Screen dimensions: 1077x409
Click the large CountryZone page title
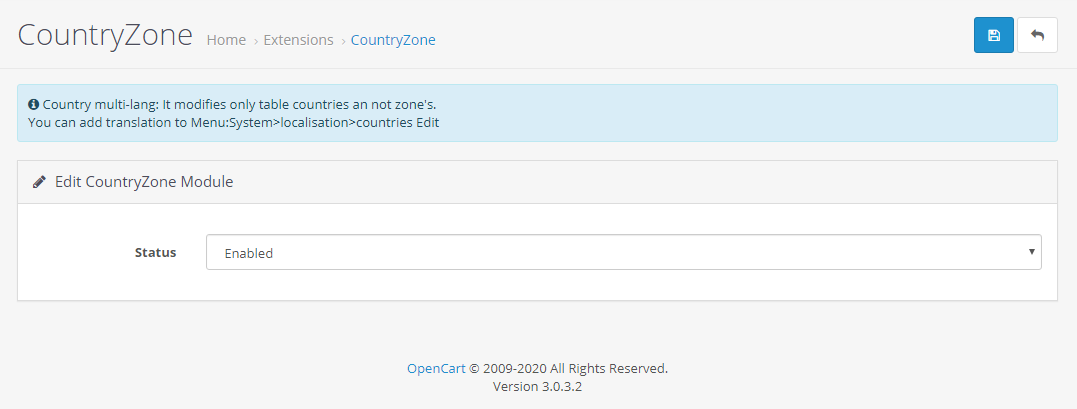[x=105, y=35]
